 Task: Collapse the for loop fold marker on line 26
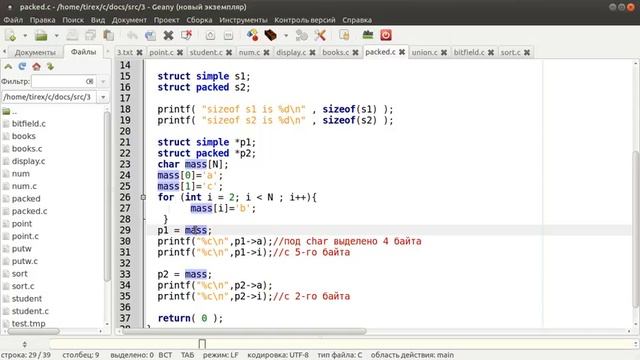click(143, 197)
